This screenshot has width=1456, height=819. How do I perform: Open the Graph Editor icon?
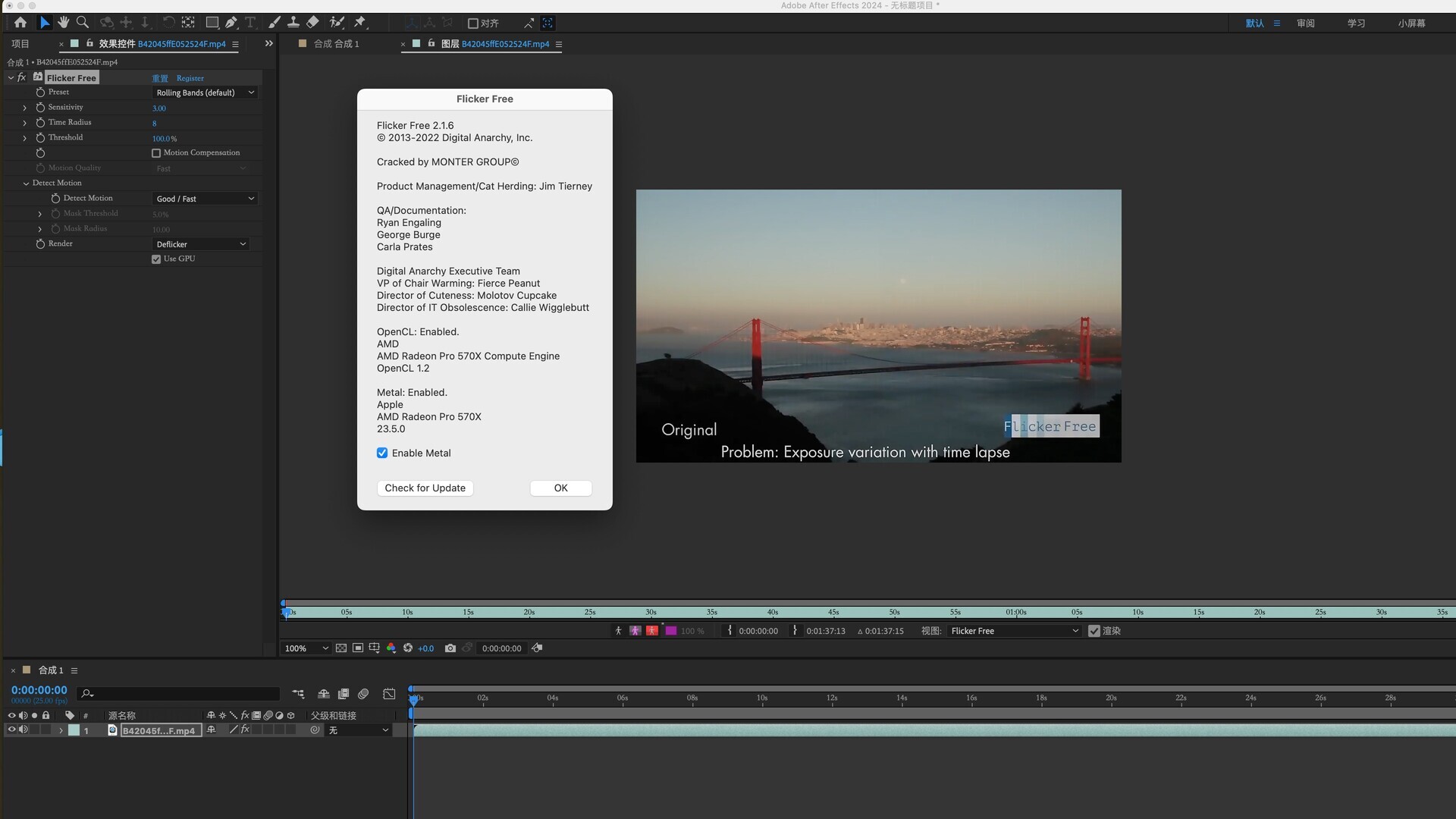pos(389,694)
